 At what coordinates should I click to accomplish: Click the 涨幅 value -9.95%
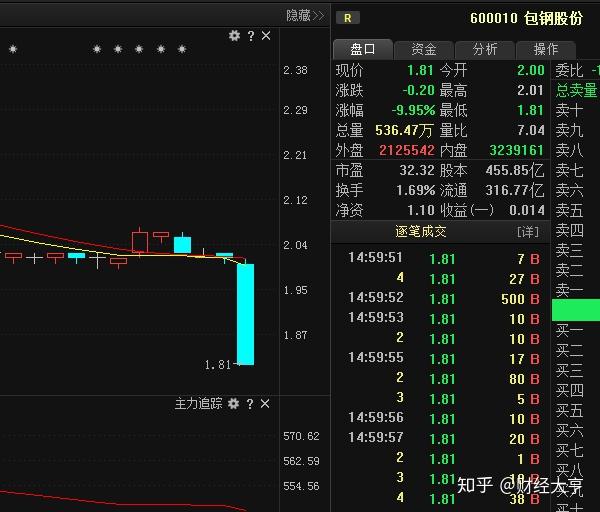413,111
